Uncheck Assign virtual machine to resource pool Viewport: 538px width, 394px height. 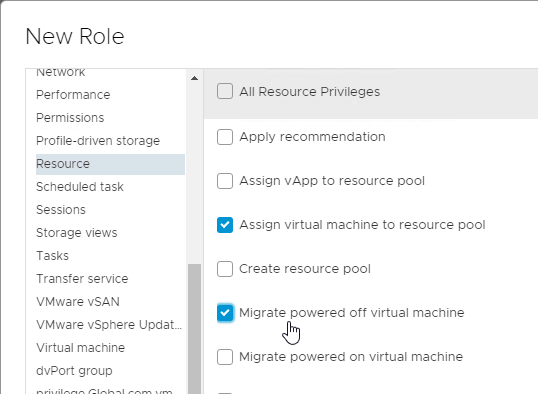(225, 225)
